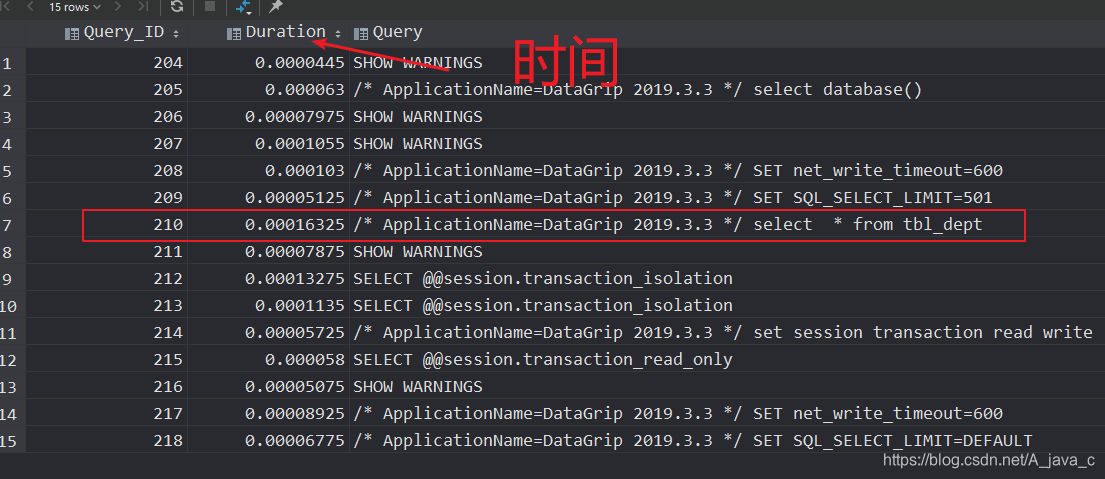The height and width of the screenshot is (479, 1105).
Task: Click the 'SET SQL_SELECT_LIMIT=DEFAULT' query cell
Action: point(693,441)
